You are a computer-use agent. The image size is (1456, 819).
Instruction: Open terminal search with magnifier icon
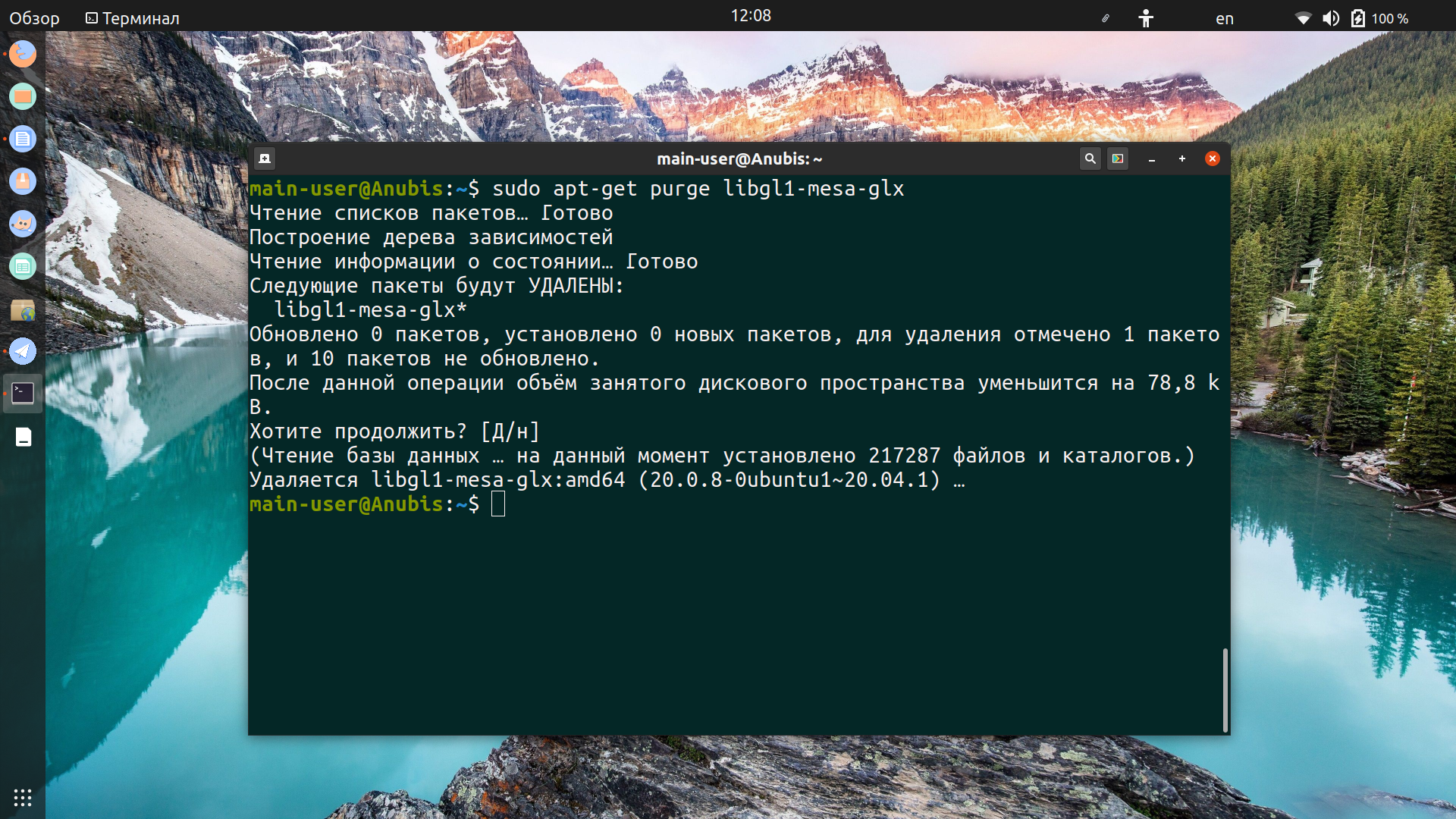1090,158
